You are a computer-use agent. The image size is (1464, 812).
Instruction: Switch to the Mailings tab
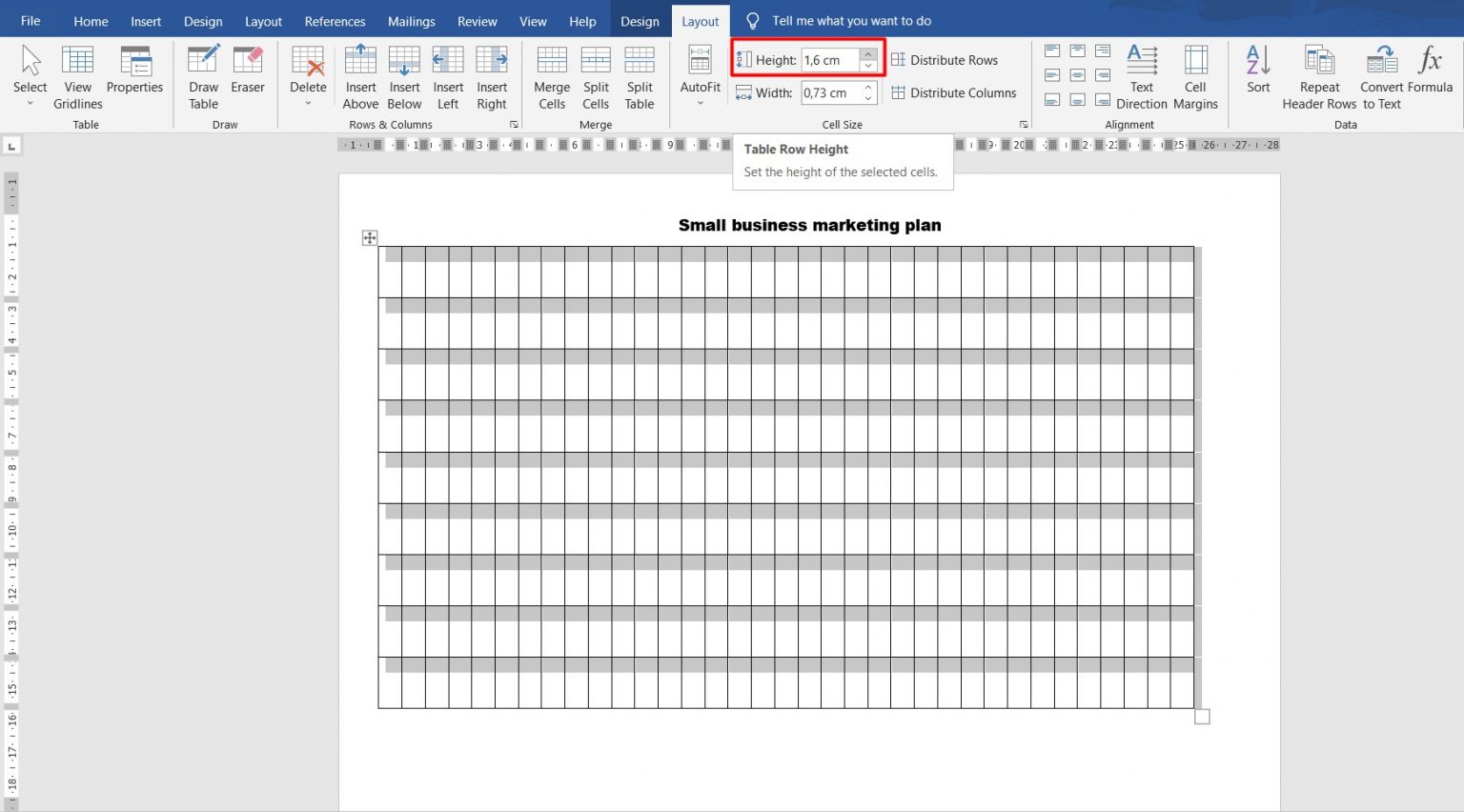[x=412, y=21]
